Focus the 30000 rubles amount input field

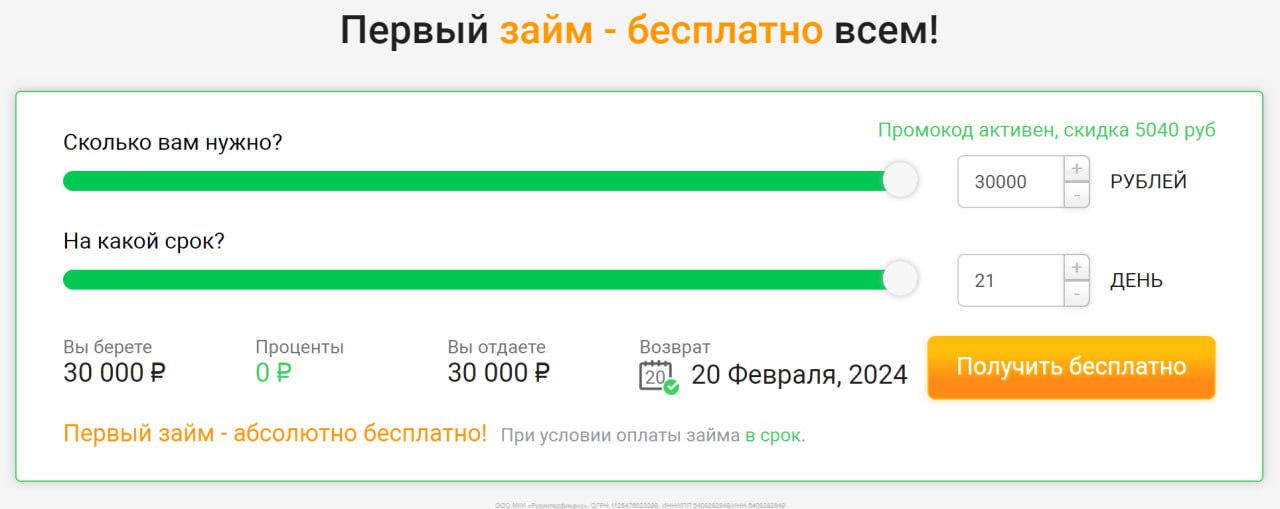click(x=1010, y=182)
